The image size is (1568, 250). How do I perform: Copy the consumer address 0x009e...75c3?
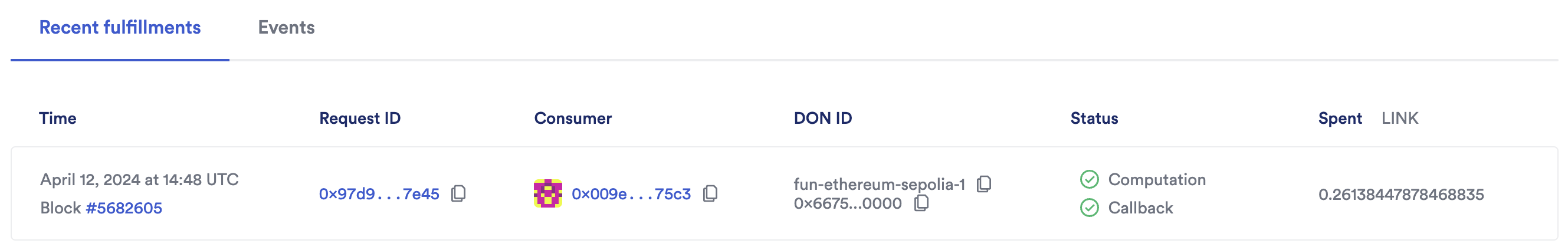click(710, 193)
